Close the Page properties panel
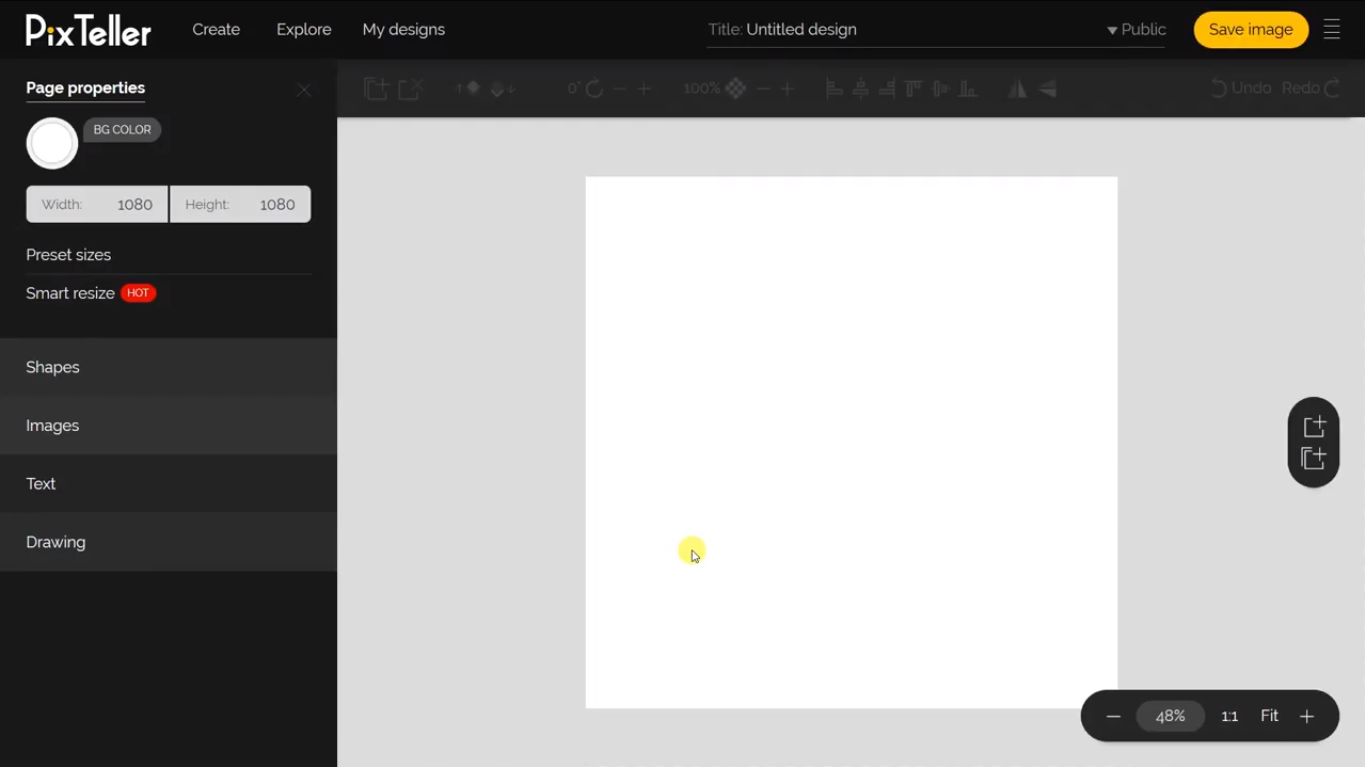1365x767 pixels. 304,90
